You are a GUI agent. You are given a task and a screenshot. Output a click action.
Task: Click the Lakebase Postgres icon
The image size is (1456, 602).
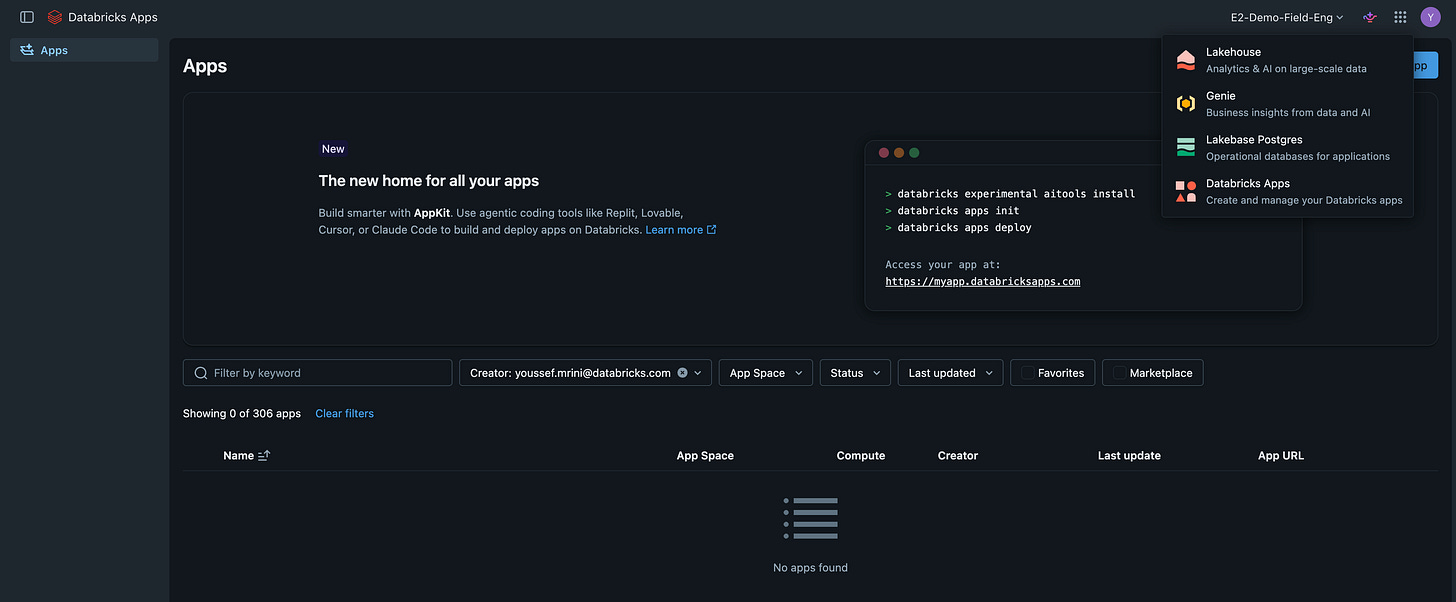[1186, 148]
